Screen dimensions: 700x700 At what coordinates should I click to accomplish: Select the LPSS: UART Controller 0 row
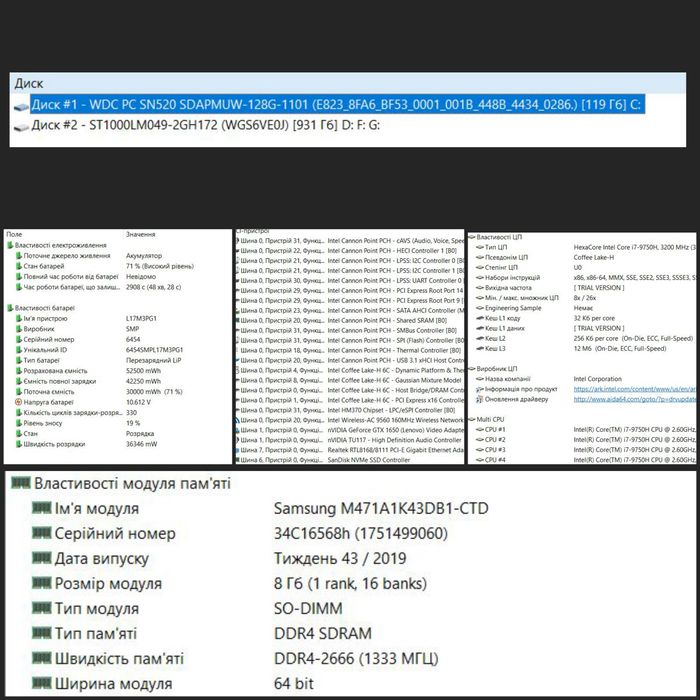tap(350, 281)
